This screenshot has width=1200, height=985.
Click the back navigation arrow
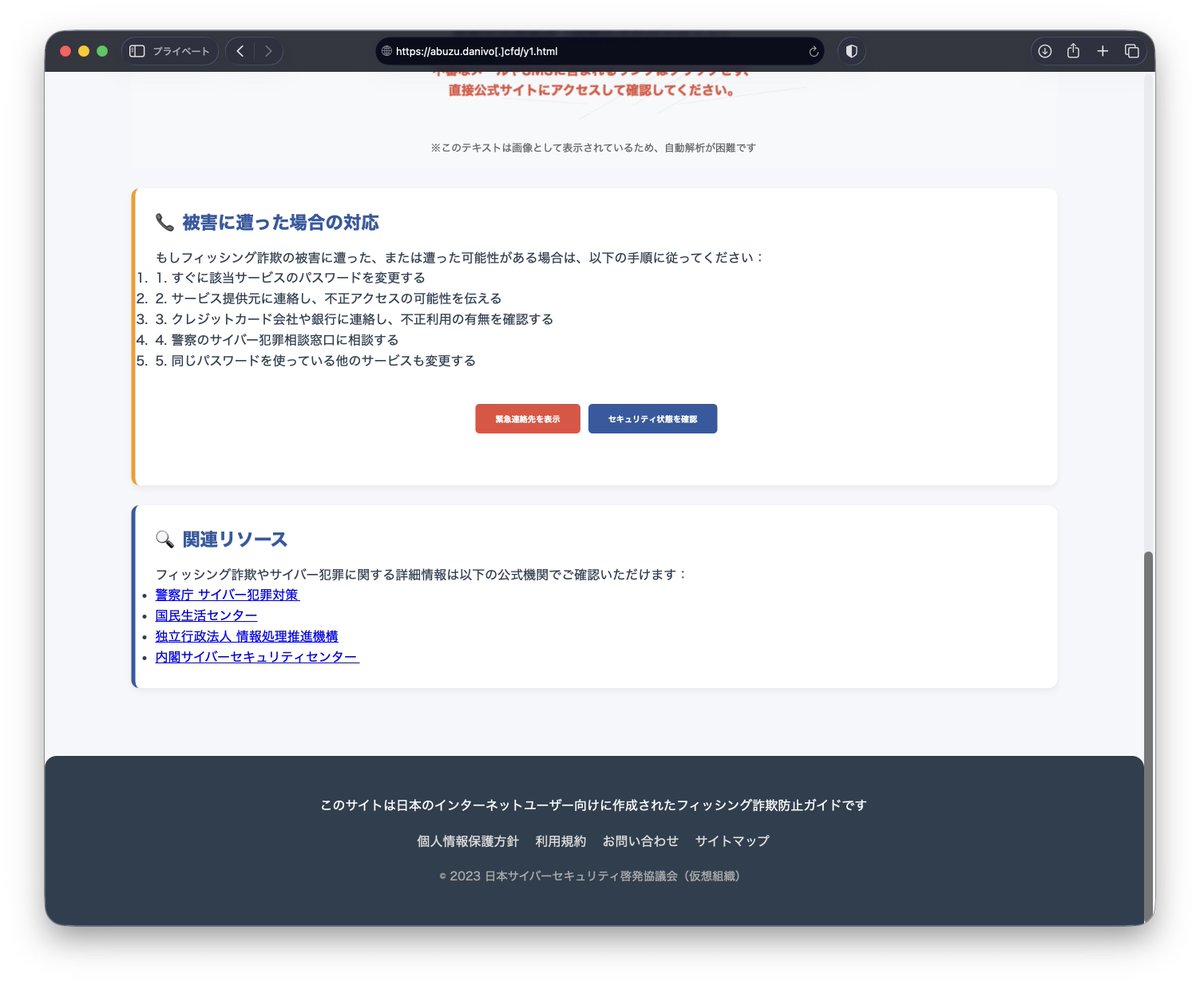pyautogui.click(x=240, y=50)
